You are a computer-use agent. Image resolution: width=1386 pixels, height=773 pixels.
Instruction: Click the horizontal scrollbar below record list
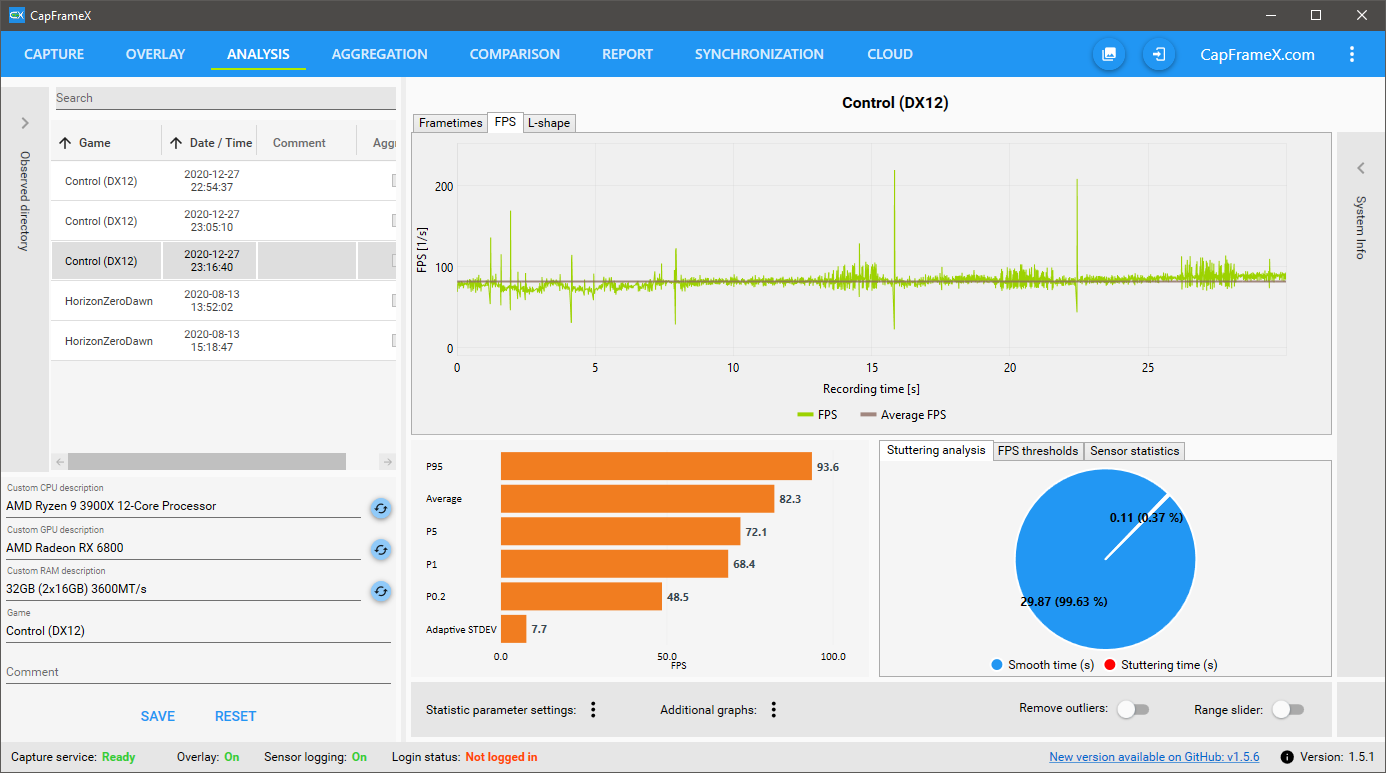coord(207,461)
